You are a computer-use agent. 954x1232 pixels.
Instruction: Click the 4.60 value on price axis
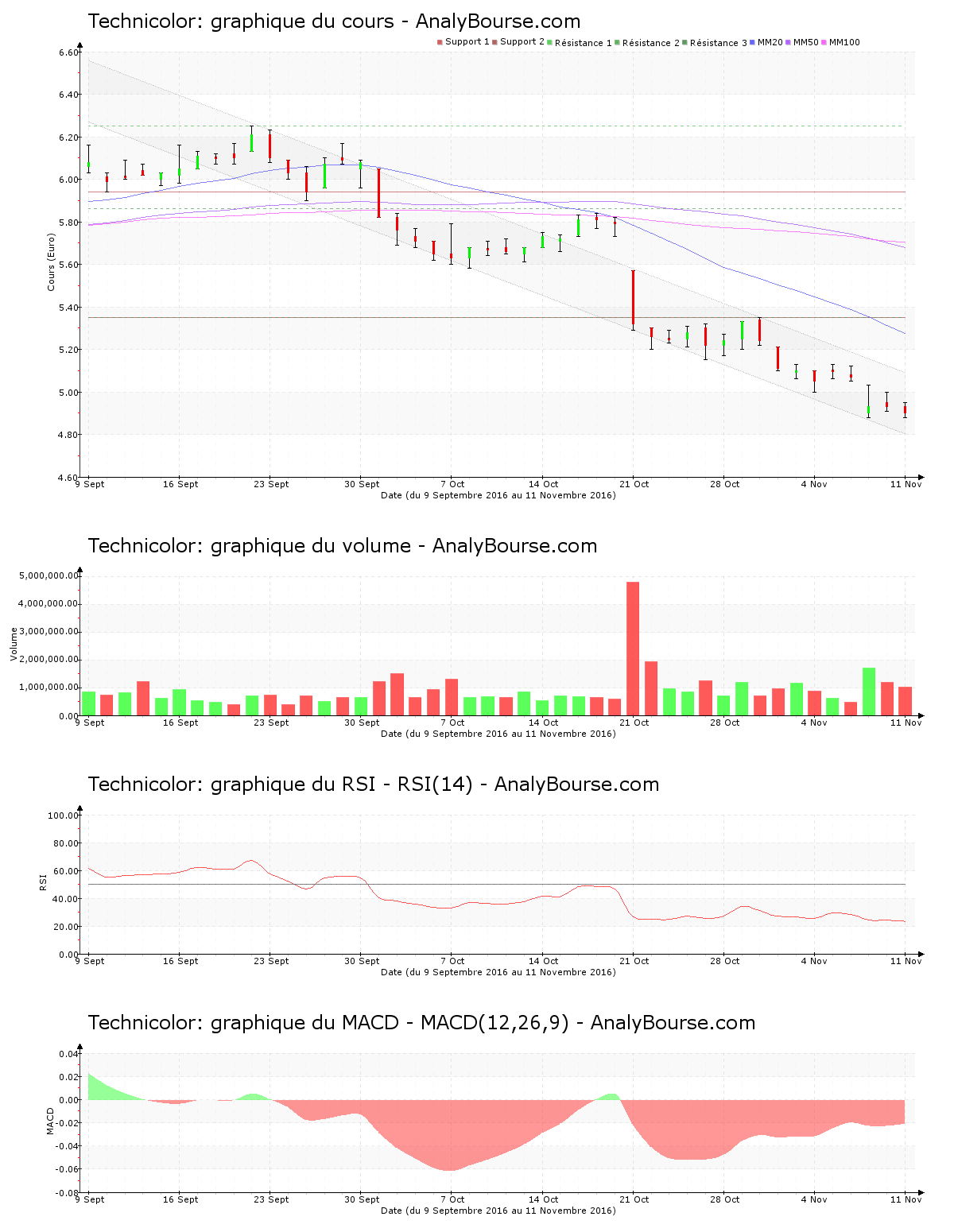point(68,478)
